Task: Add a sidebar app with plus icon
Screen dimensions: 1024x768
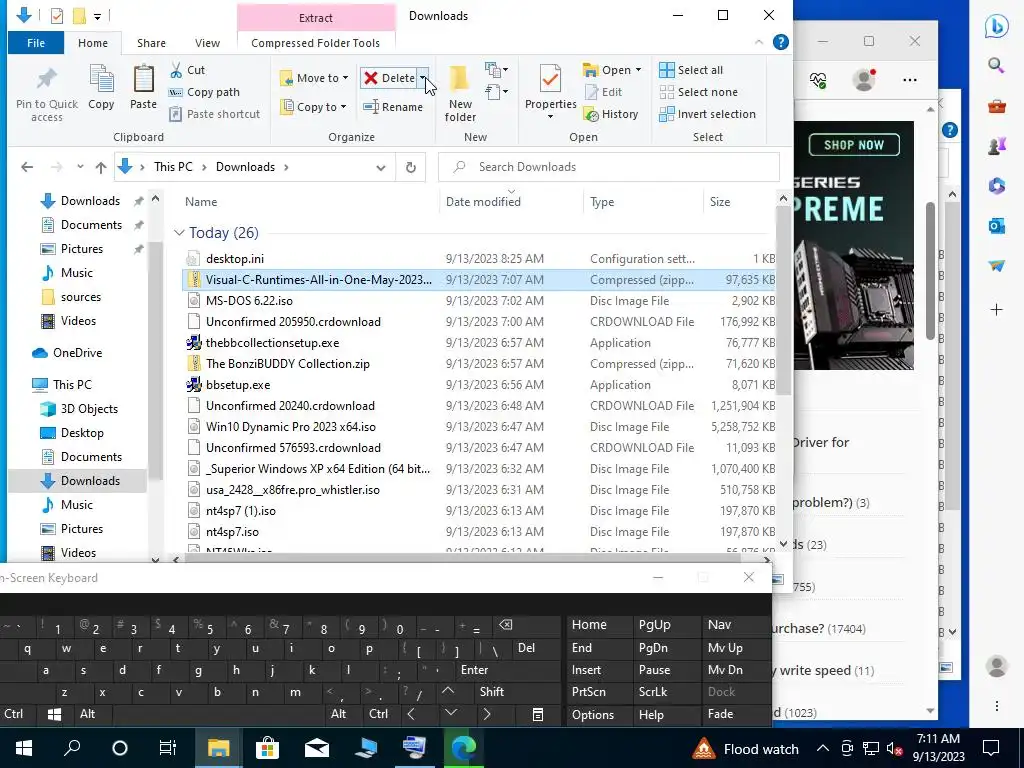Action: (x=997, y=310)
